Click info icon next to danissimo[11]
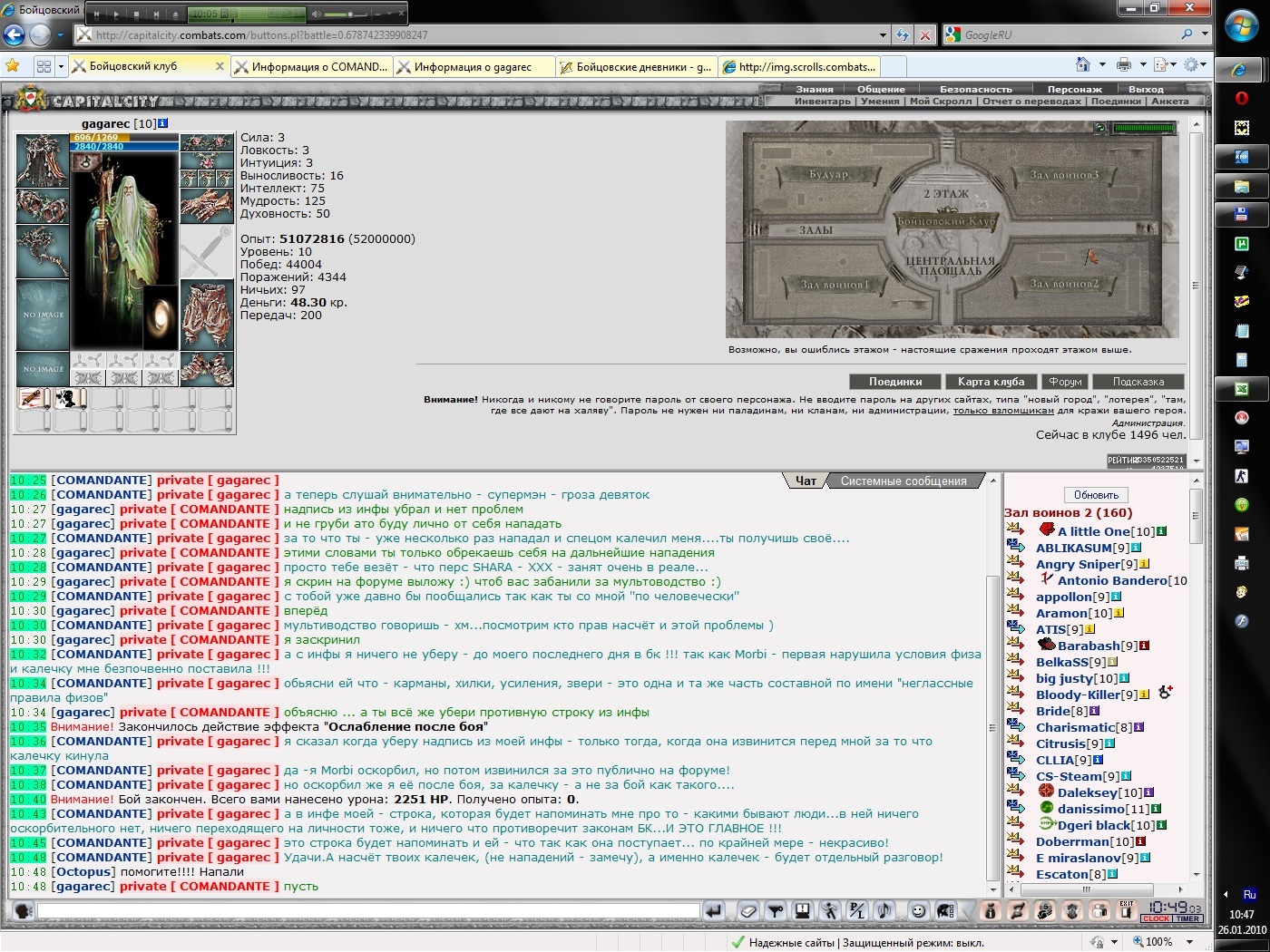The height and width of the screenshot is (952, 1270). point(1156,809)
